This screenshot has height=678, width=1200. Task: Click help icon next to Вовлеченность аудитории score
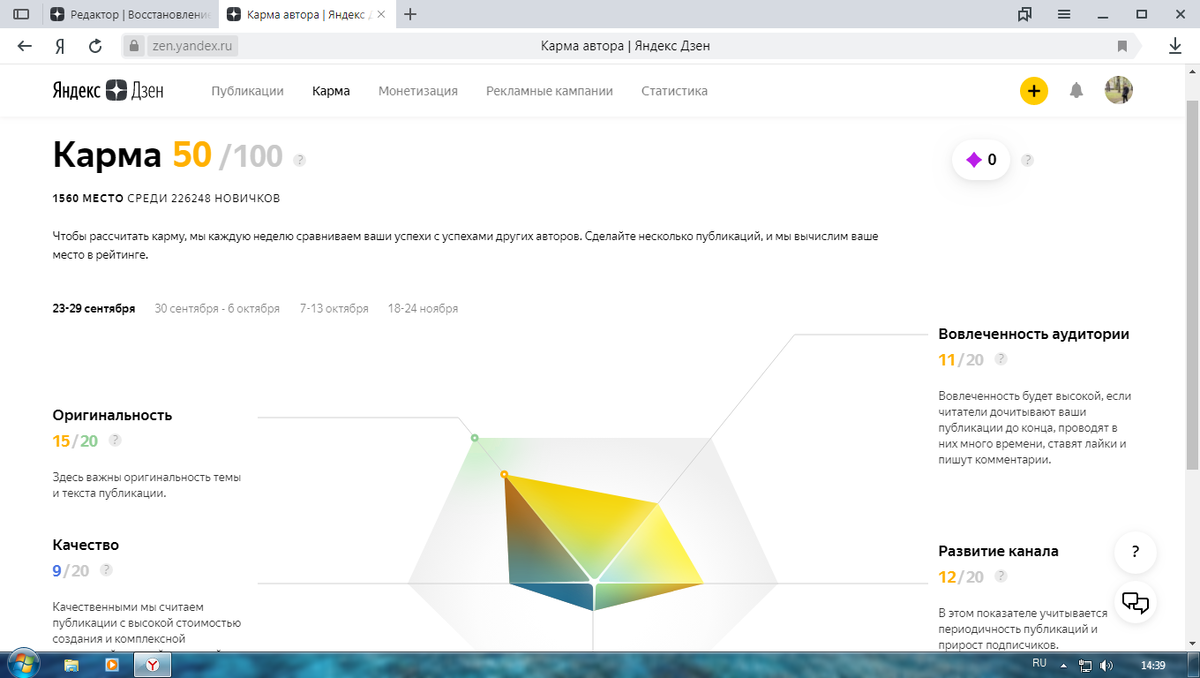1001,359
